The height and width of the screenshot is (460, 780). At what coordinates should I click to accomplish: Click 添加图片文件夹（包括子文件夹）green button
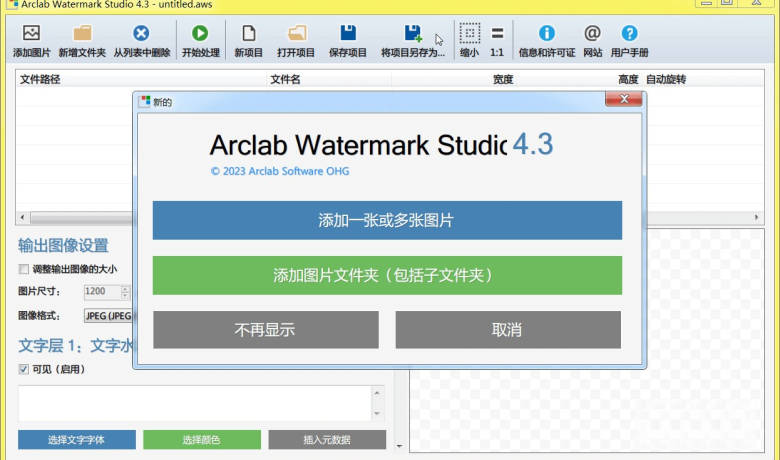387,275
